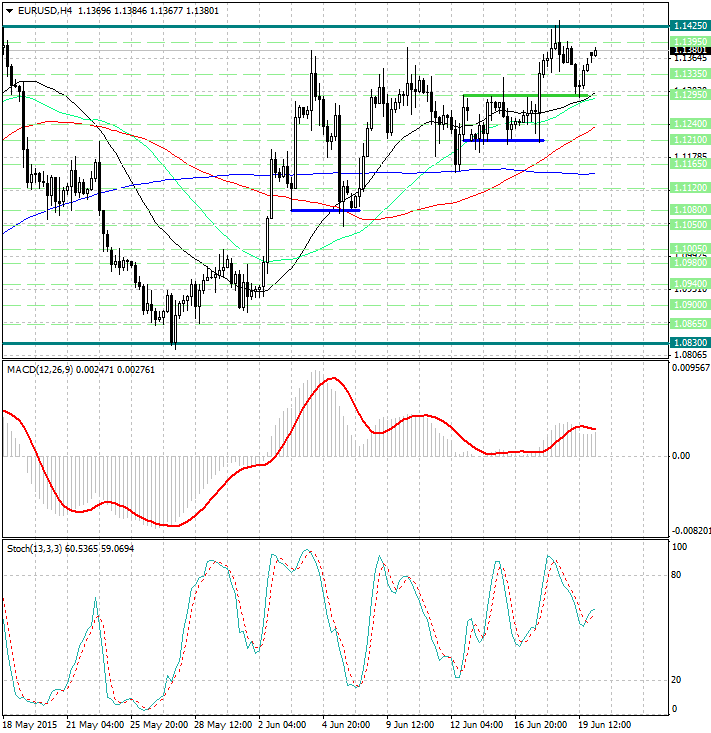
Task: Select the current price marker 1.13801
Action: 690,48
